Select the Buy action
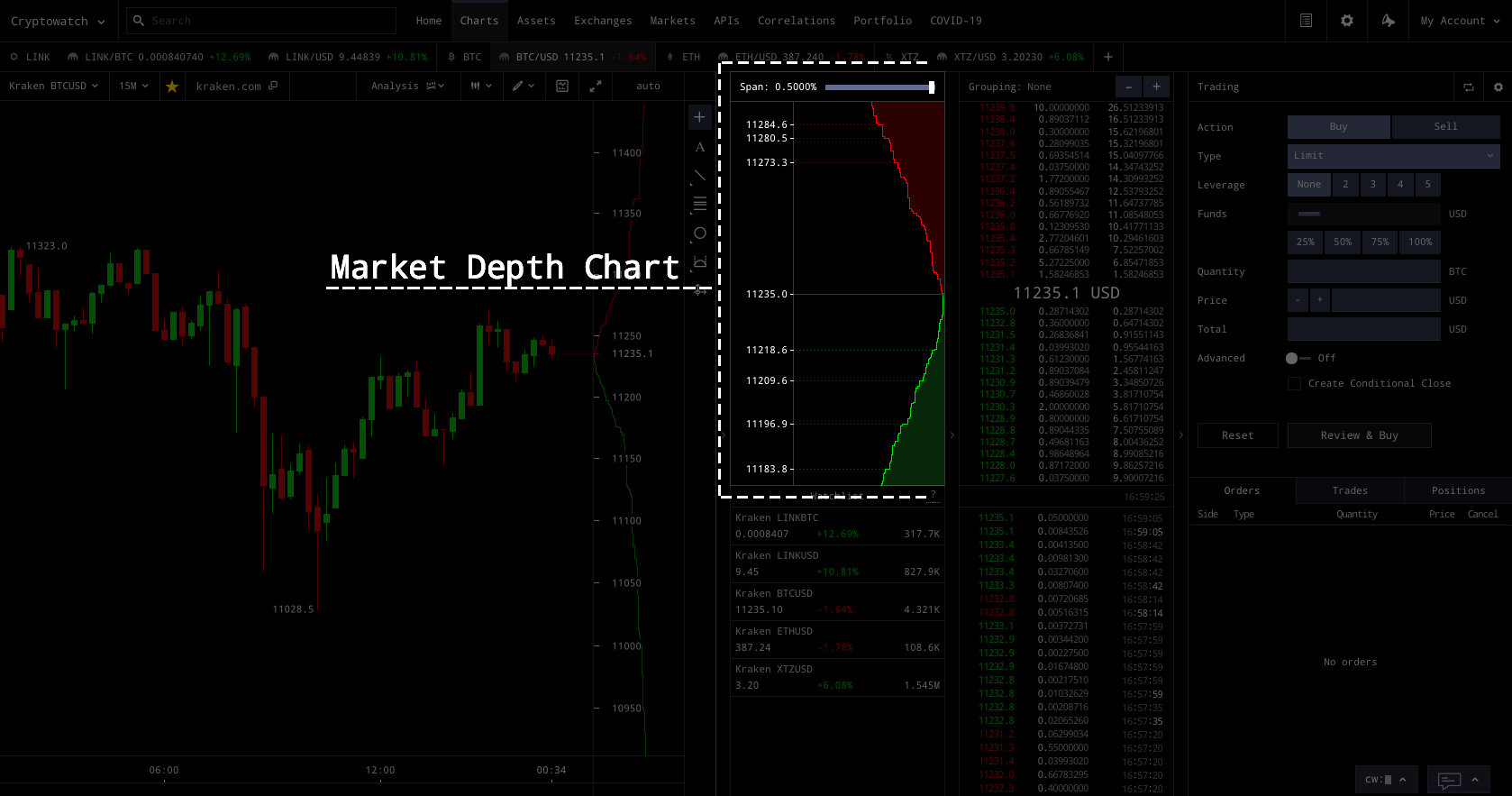The image size is (1512, 796). coord(1338,127)
